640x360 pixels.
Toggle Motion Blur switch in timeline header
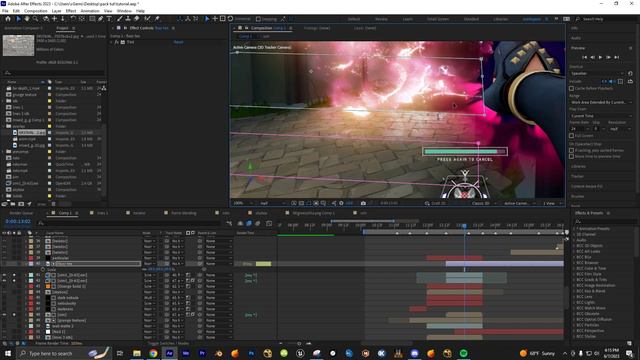258,223
